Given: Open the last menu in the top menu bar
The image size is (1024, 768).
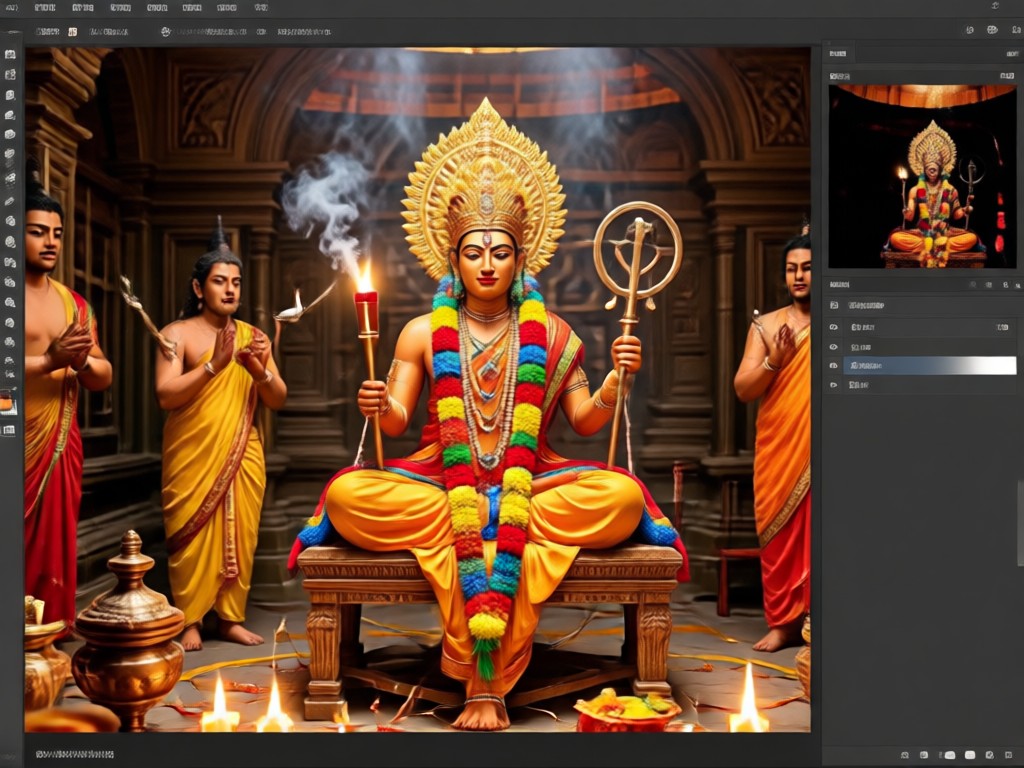Looking at the screenshot, I should coord(261,8).
